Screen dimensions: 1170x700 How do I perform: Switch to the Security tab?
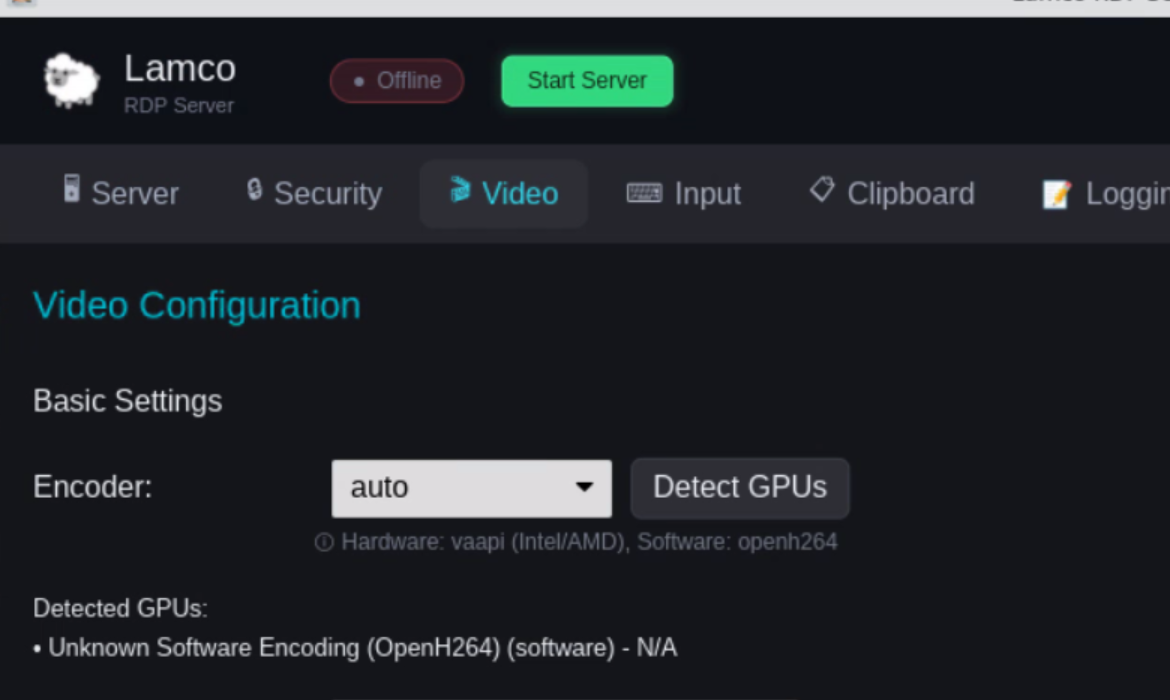tap(314, 193)
